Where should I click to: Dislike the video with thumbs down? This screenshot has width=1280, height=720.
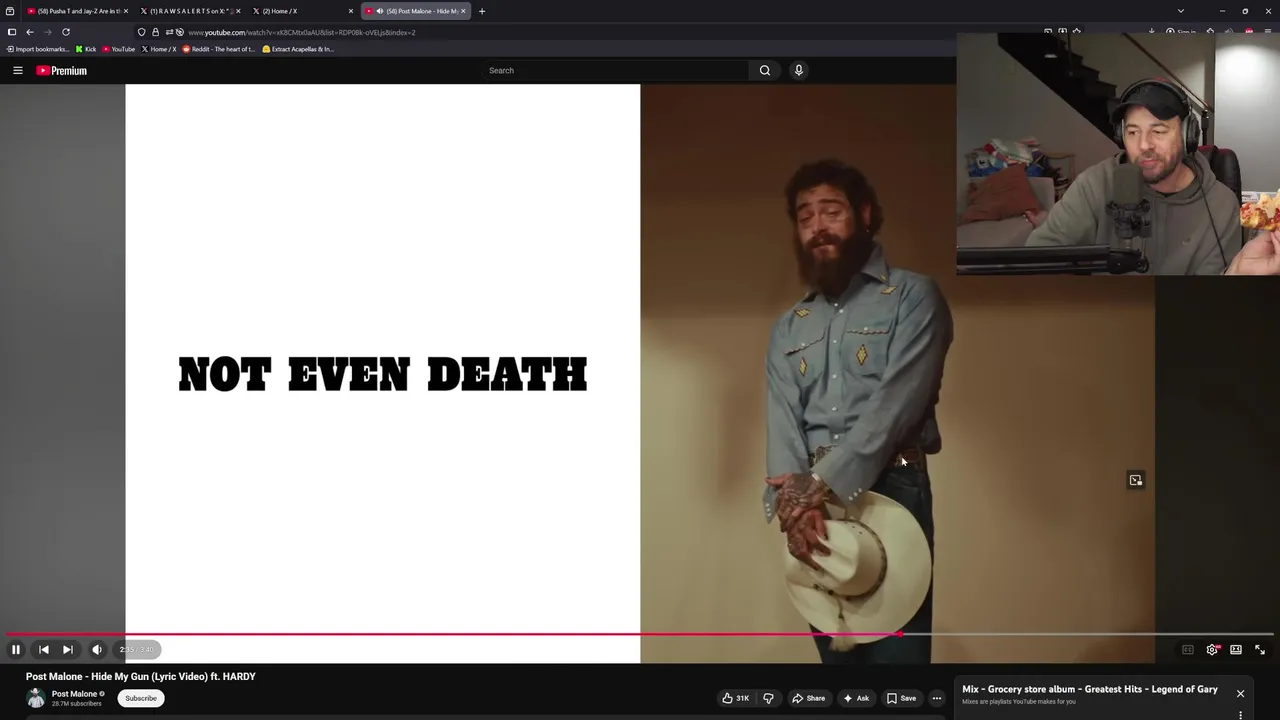[768, 698]
